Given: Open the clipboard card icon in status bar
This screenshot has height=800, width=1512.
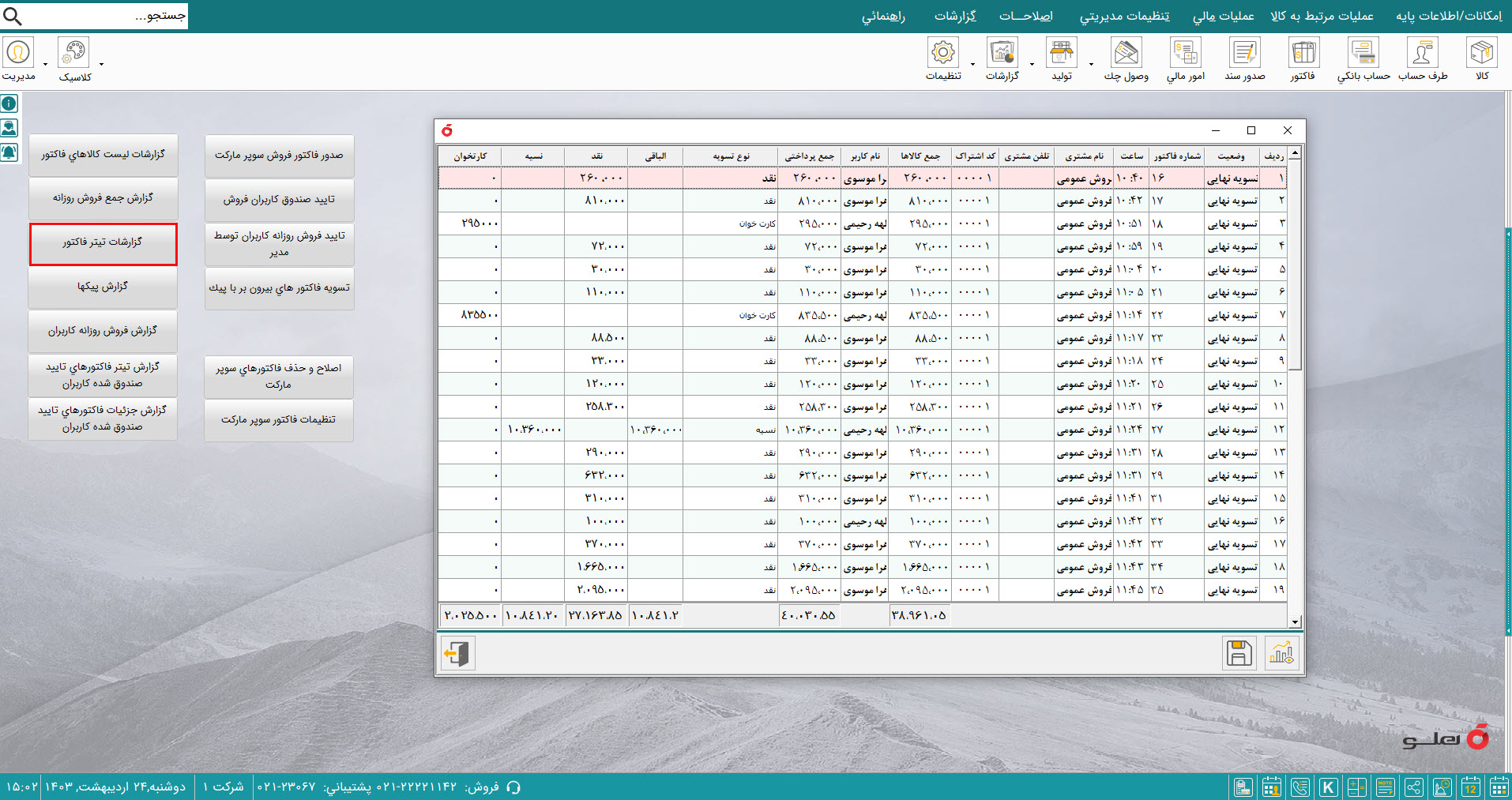Looking at the screenshot, I should (1243, 787).
